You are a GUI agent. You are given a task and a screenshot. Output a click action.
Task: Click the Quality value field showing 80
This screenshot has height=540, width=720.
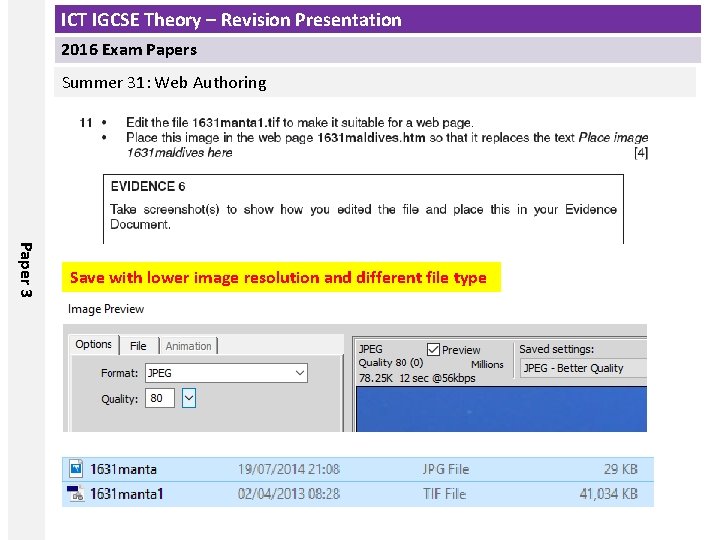(x=160, y=398)
